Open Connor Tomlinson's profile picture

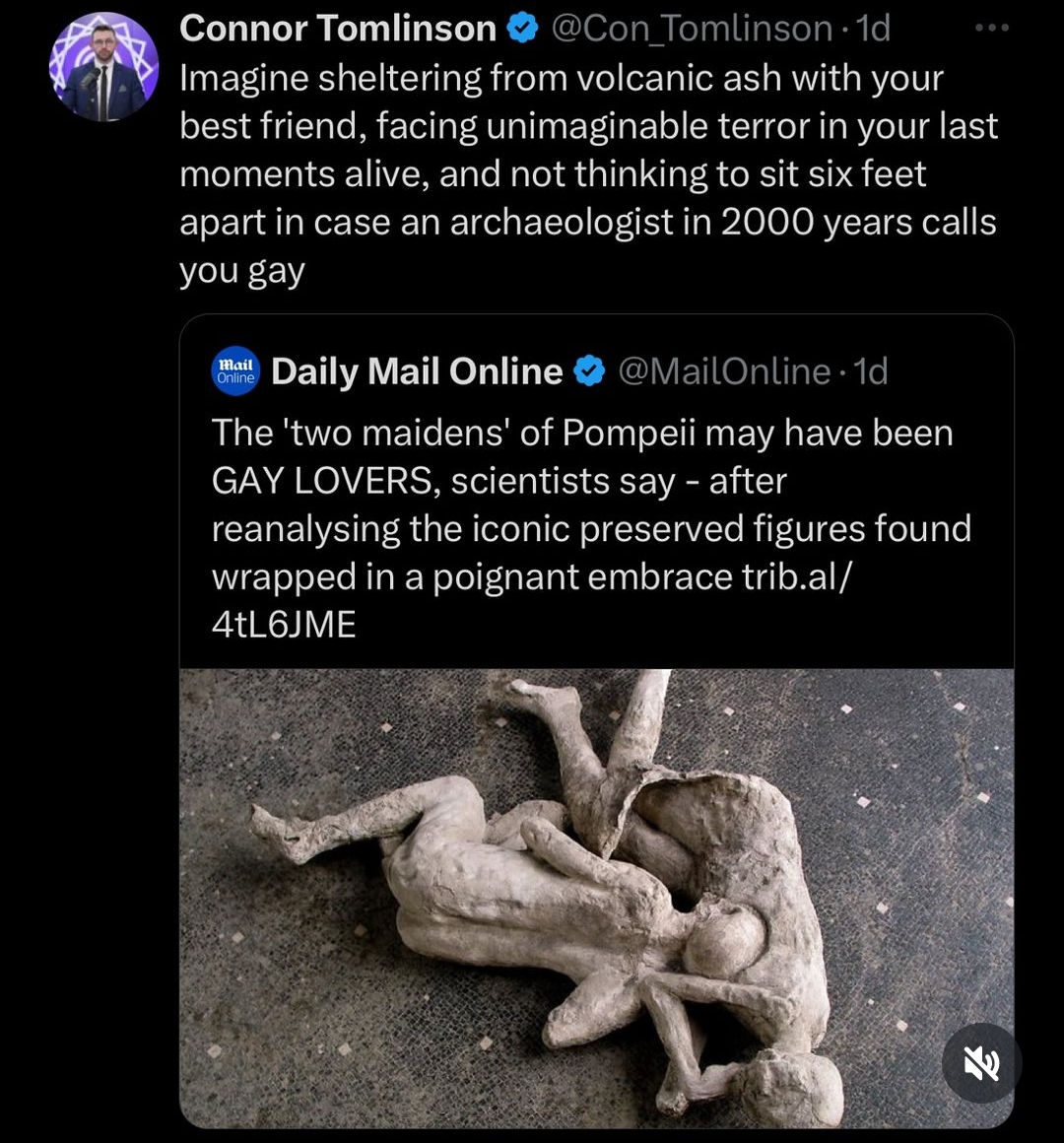[x=103, y=67]
